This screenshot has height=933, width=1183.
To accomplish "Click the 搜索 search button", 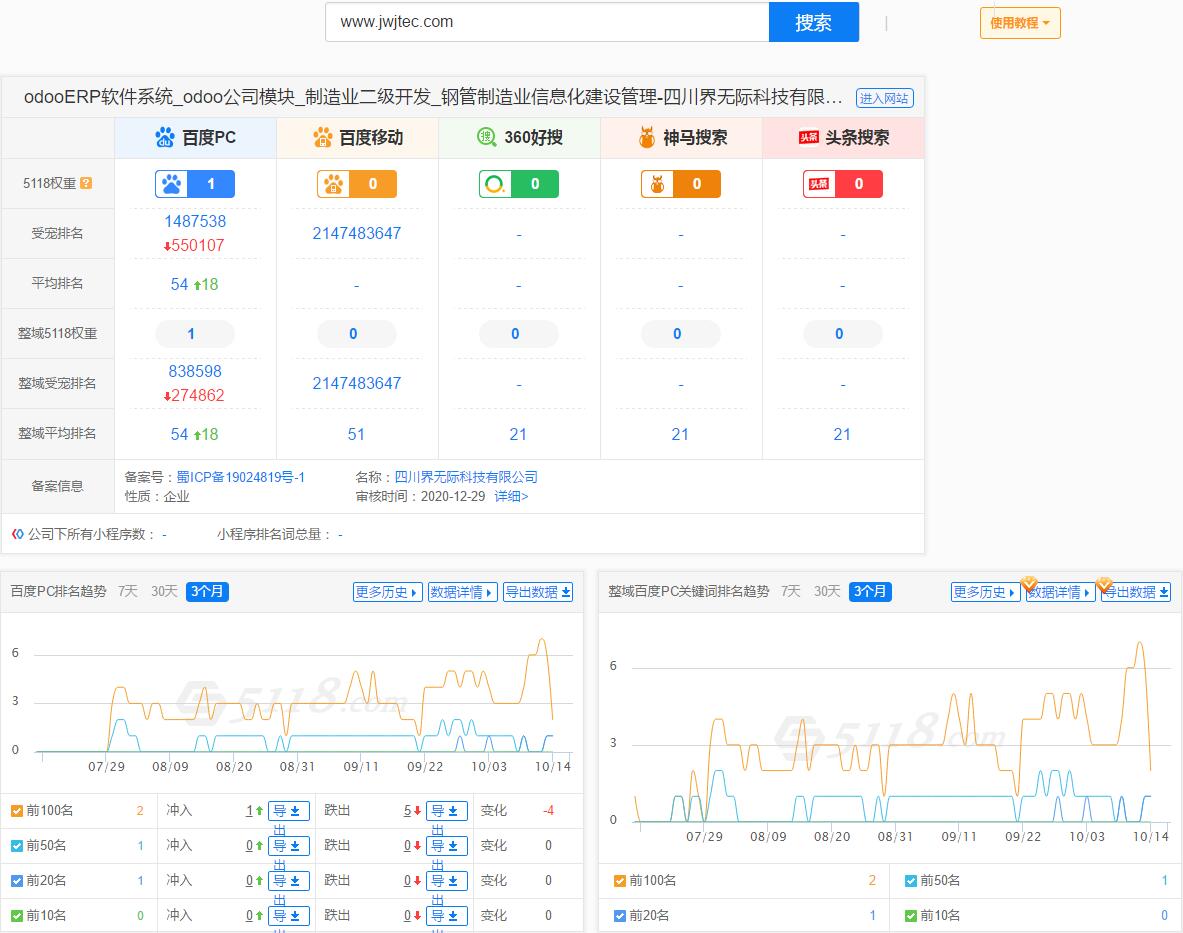I will pyautogui.click(x=813, y=22).
